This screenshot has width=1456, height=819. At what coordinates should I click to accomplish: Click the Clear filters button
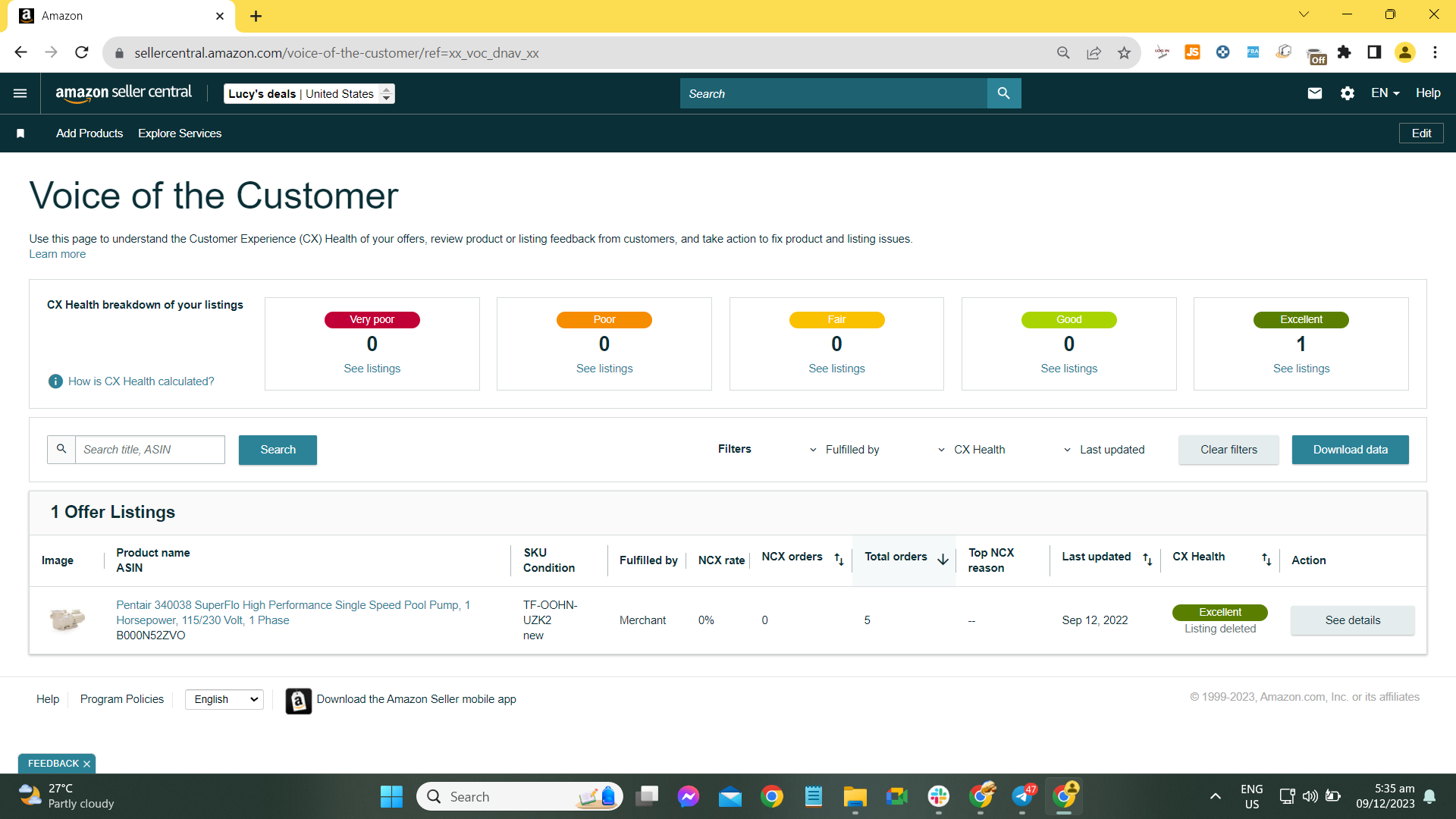[x=1228, y=450]
